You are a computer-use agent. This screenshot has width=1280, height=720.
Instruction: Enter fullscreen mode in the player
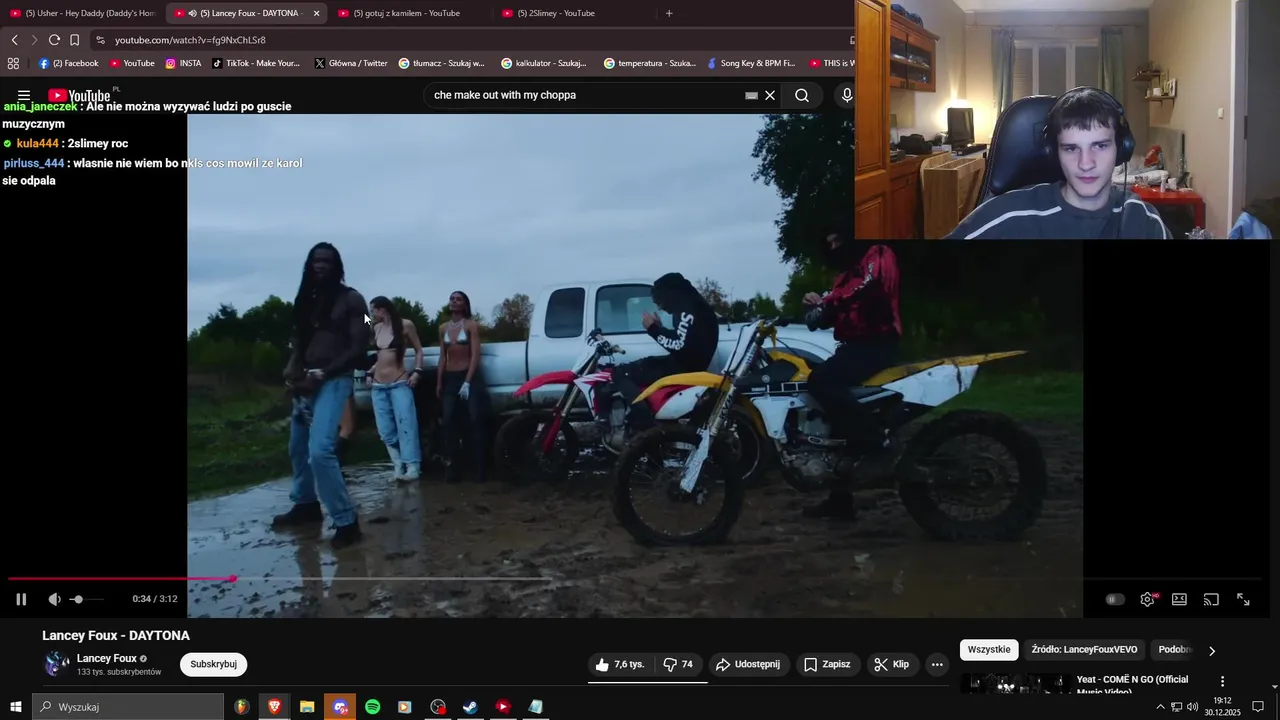click(x=1243, y=599)
